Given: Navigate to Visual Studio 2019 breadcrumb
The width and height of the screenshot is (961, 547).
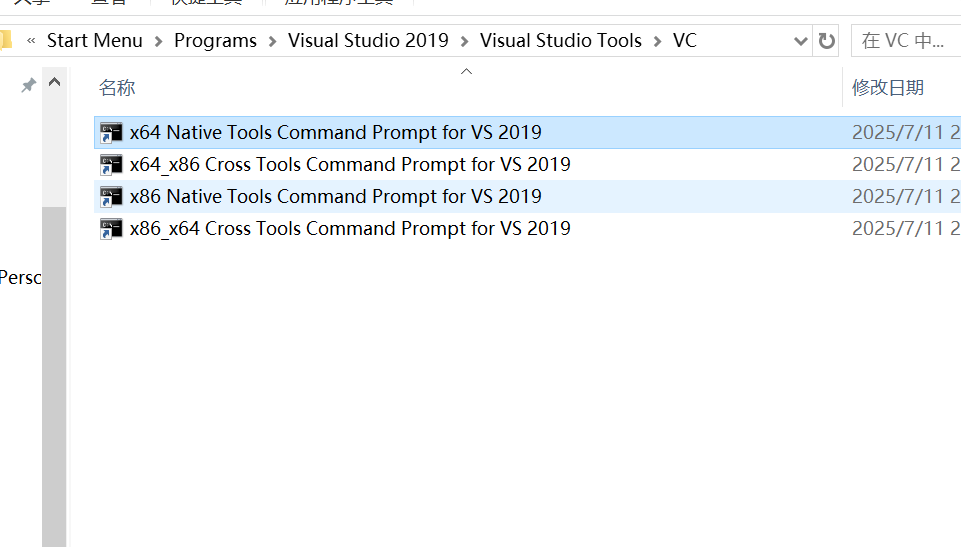Looking at the screenshot, I should [x=368, y=40].
